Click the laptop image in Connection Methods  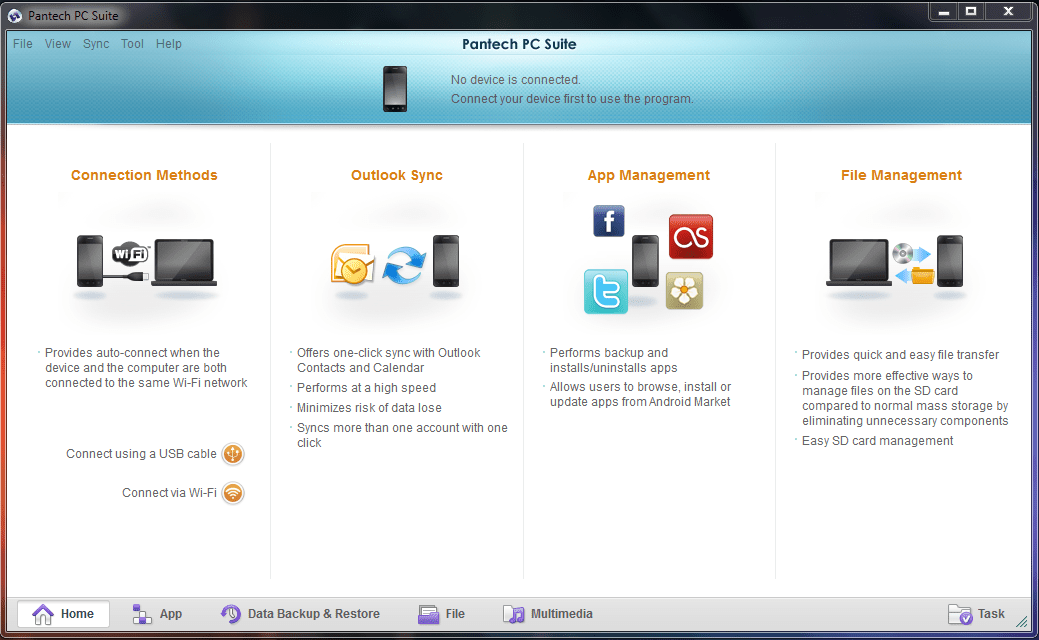pos(184,262)
